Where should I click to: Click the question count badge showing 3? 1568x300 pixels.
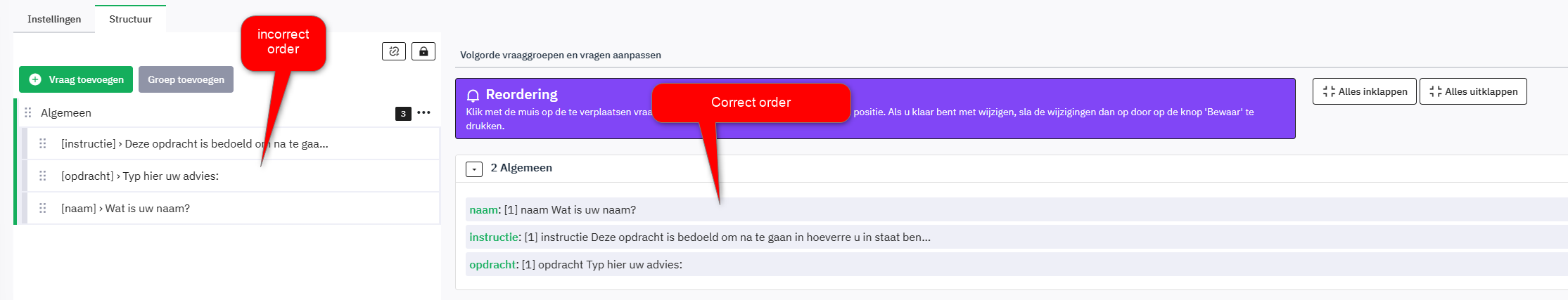403,113
